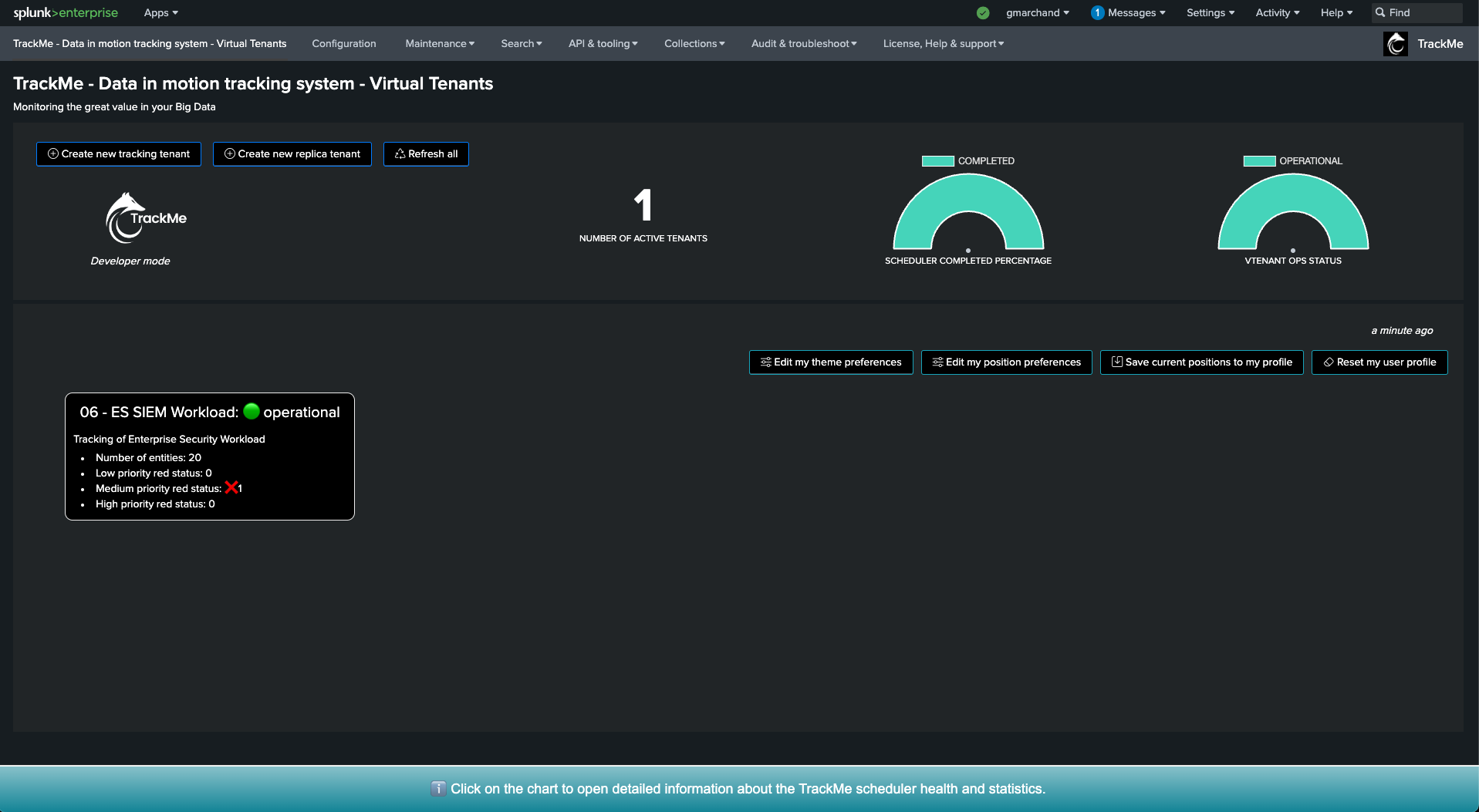This screenshot has width=1479, height=812.
Task: Click Save current positions to my profile
Action: pos(1202,362)
